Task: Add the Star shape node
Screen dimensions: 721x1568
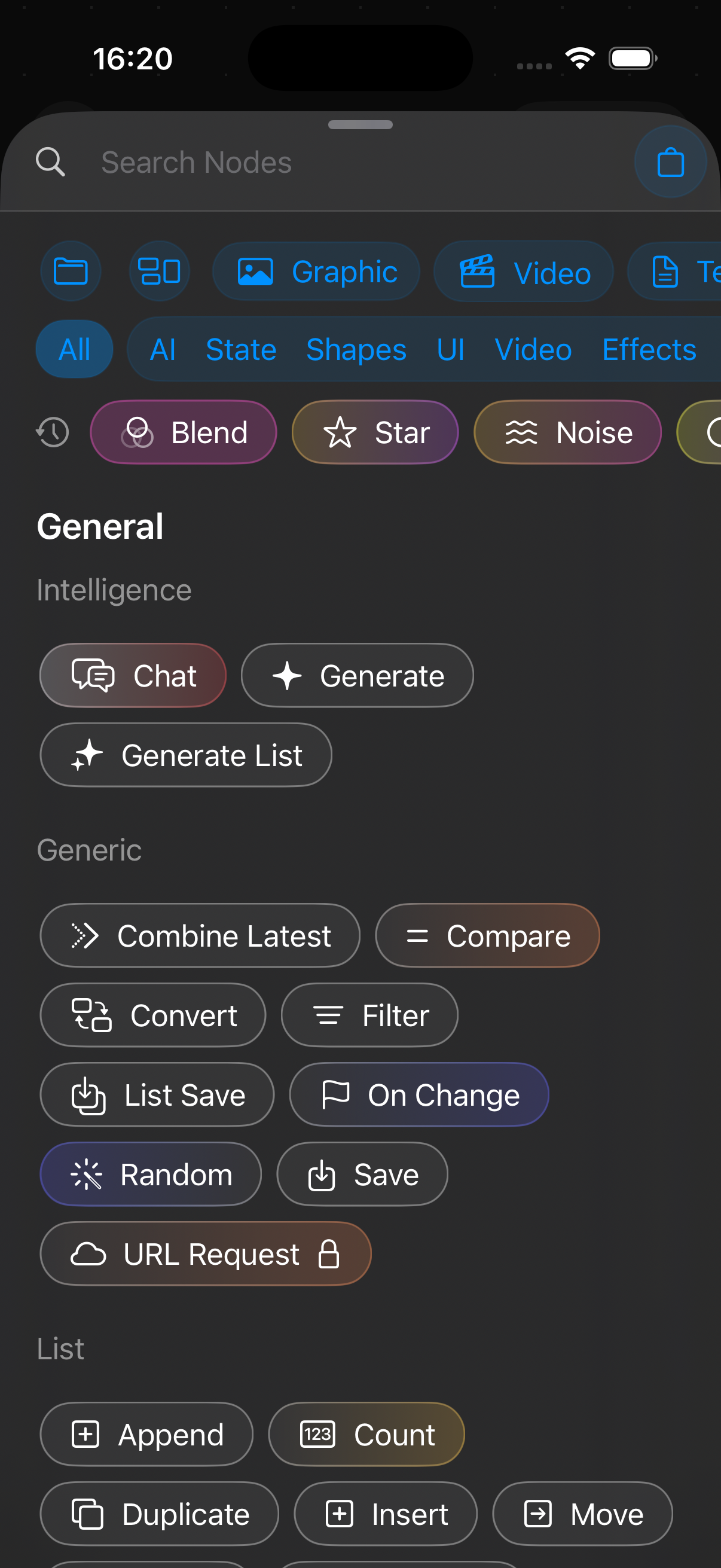Action: 375,432
